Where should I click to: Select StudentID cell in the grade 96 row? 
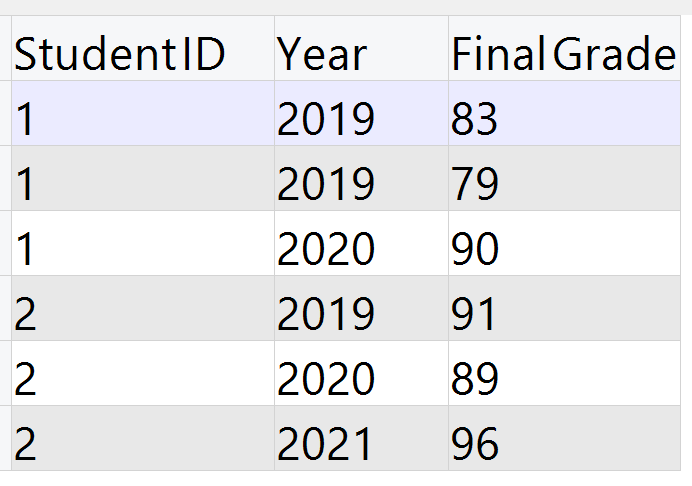click(26, 445)
